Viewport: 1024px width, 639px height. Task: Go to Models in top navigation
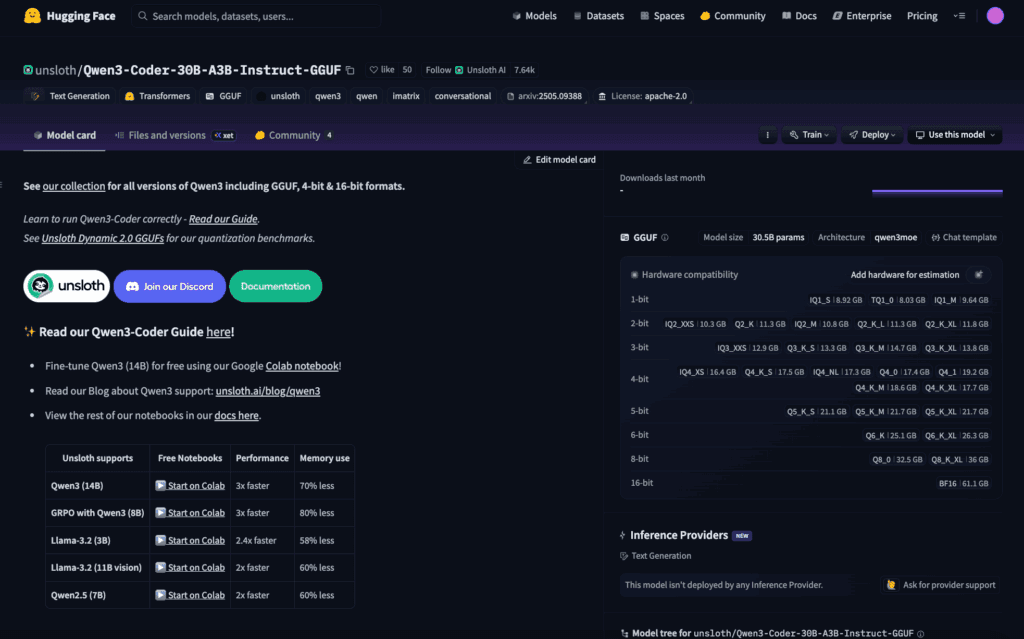(x=534, y=16)
